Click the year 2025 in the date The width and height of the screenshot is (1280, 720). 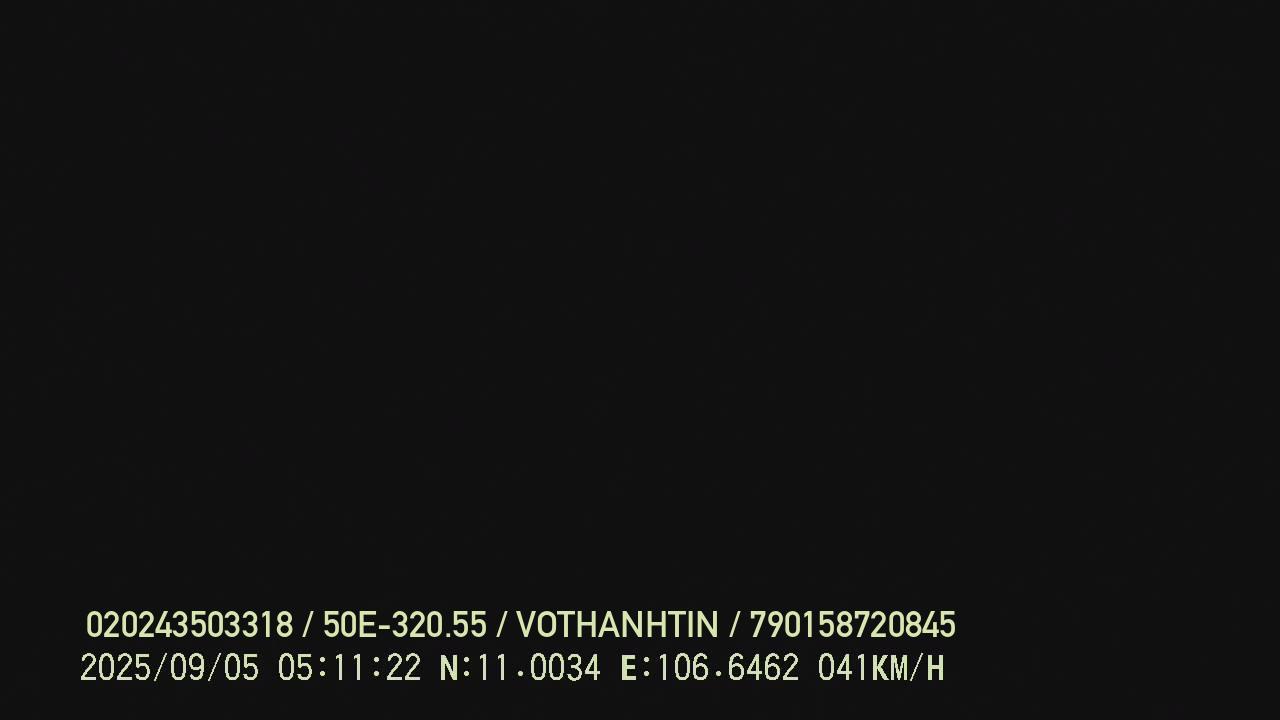pyautogui.click(x=115, y=668)
